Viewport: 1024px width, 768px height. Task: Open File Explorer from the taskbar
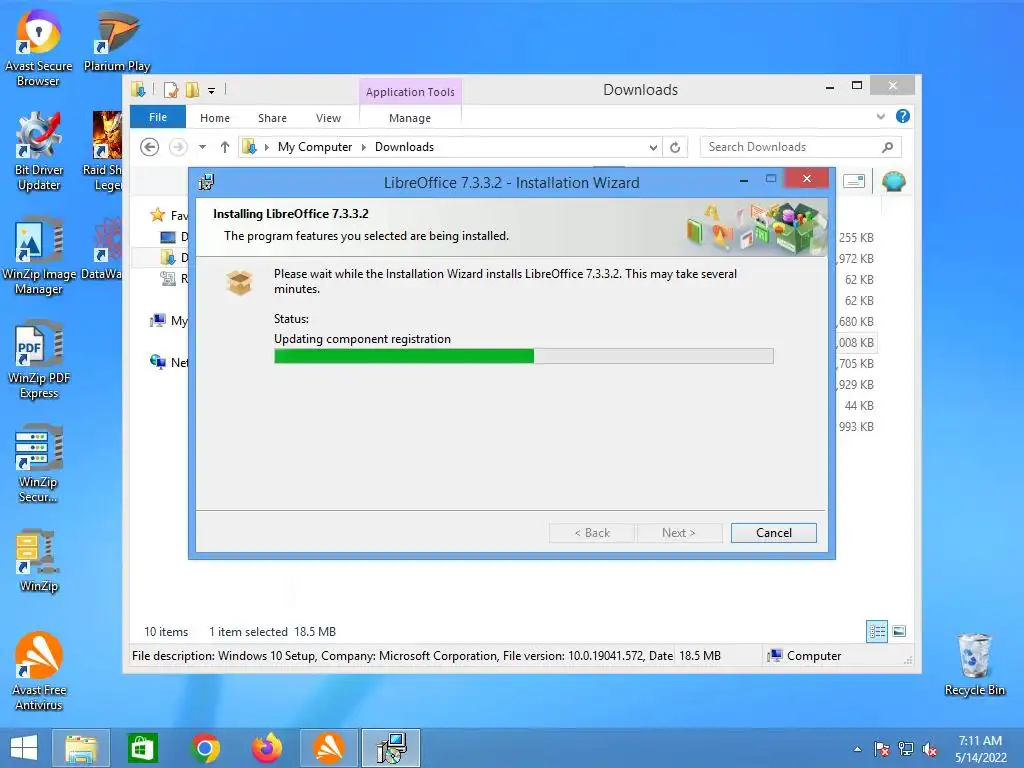coord(81,748)
